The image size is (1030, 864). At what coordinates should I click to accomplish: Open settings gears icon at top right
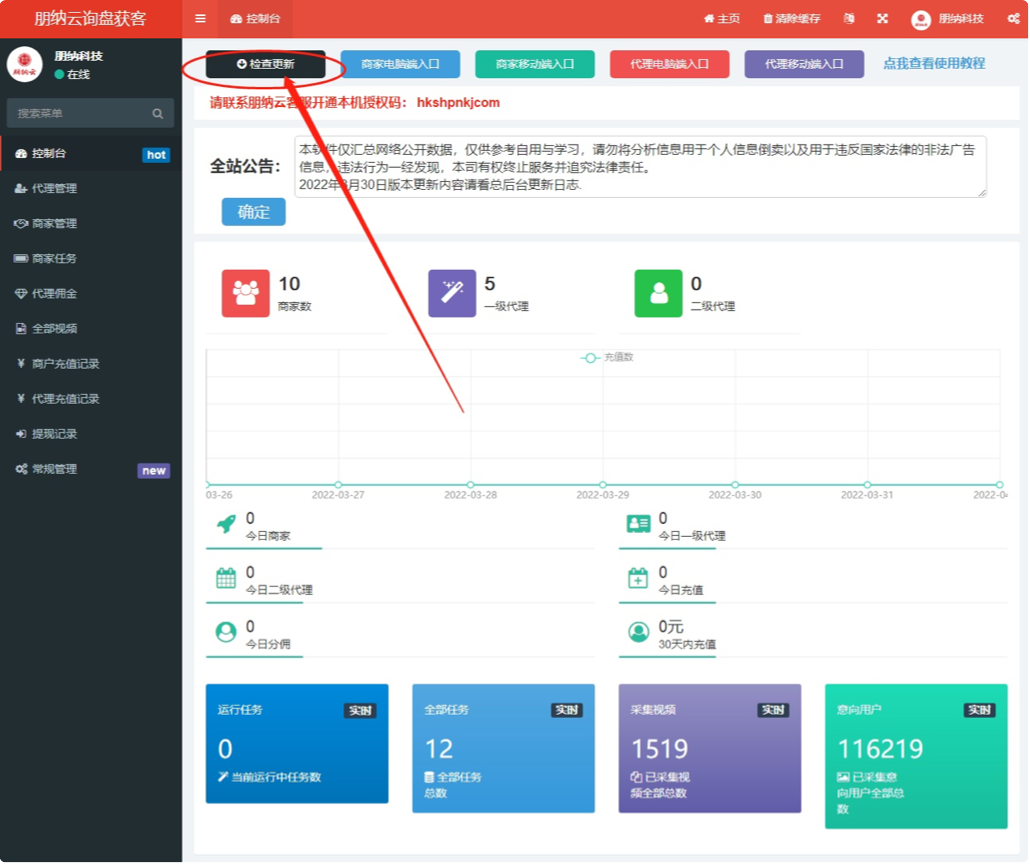point(1014,18)
